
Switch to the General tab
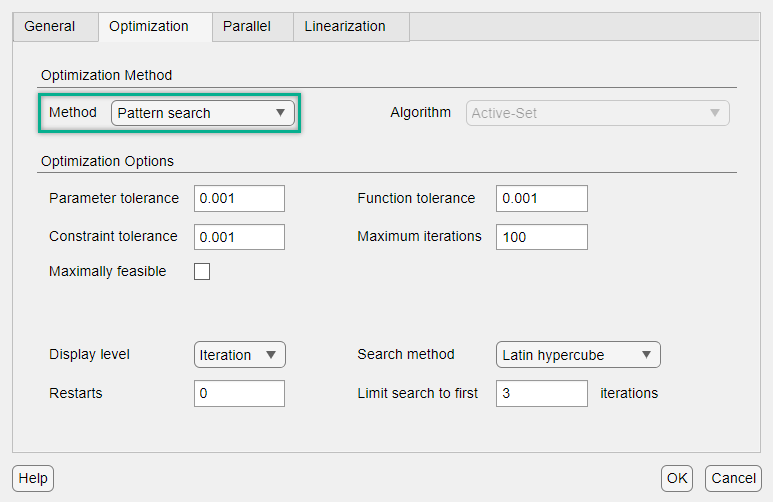pyautogui.click(x=50, y=27)
